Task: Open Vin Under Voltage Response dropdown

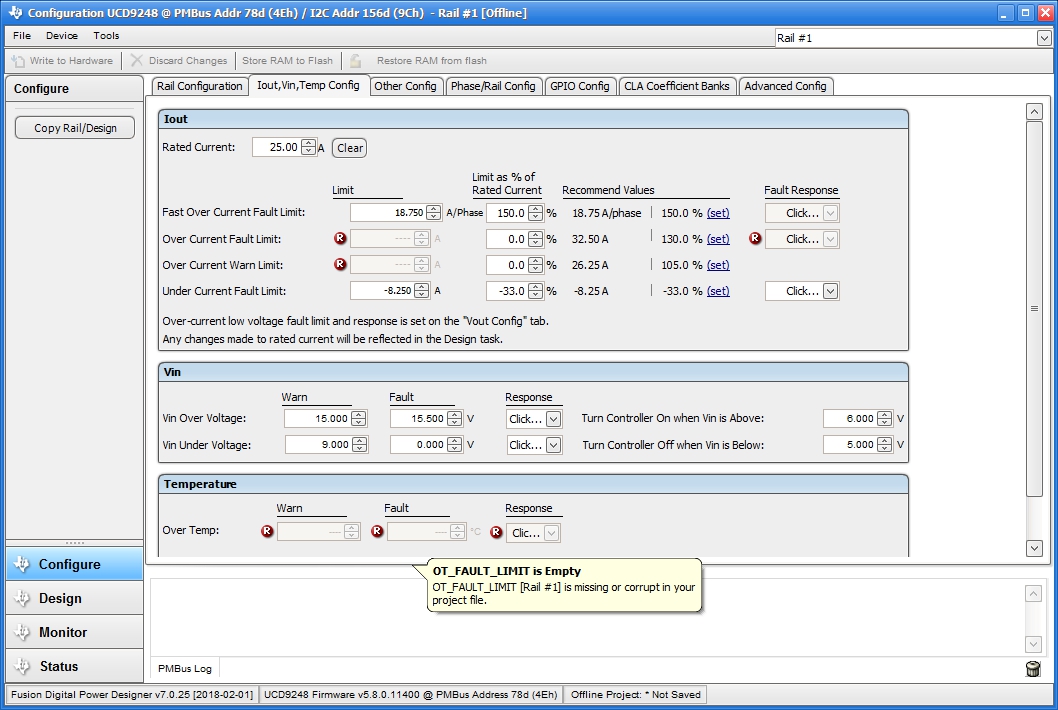Action: pyautogui.click(x=553, y=445)
